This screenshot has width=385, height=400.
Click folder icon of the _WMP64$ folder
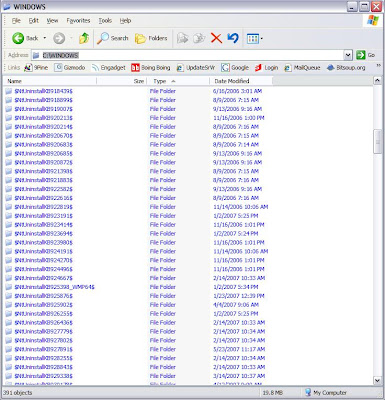(9, 287)
